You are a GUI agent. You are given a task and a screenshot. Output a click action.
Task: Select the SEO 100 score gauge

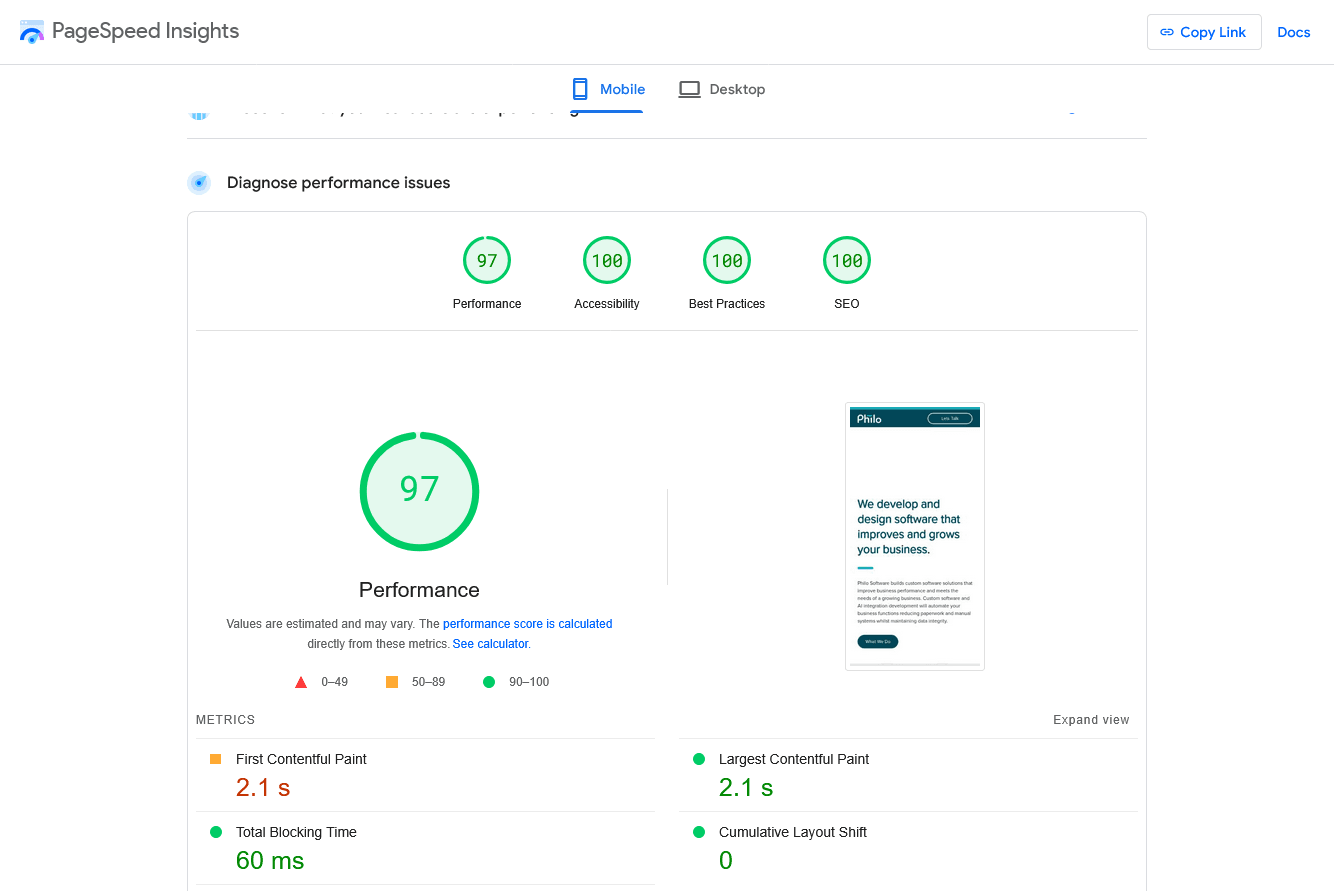pyautogui.click(x=847, y=261)
